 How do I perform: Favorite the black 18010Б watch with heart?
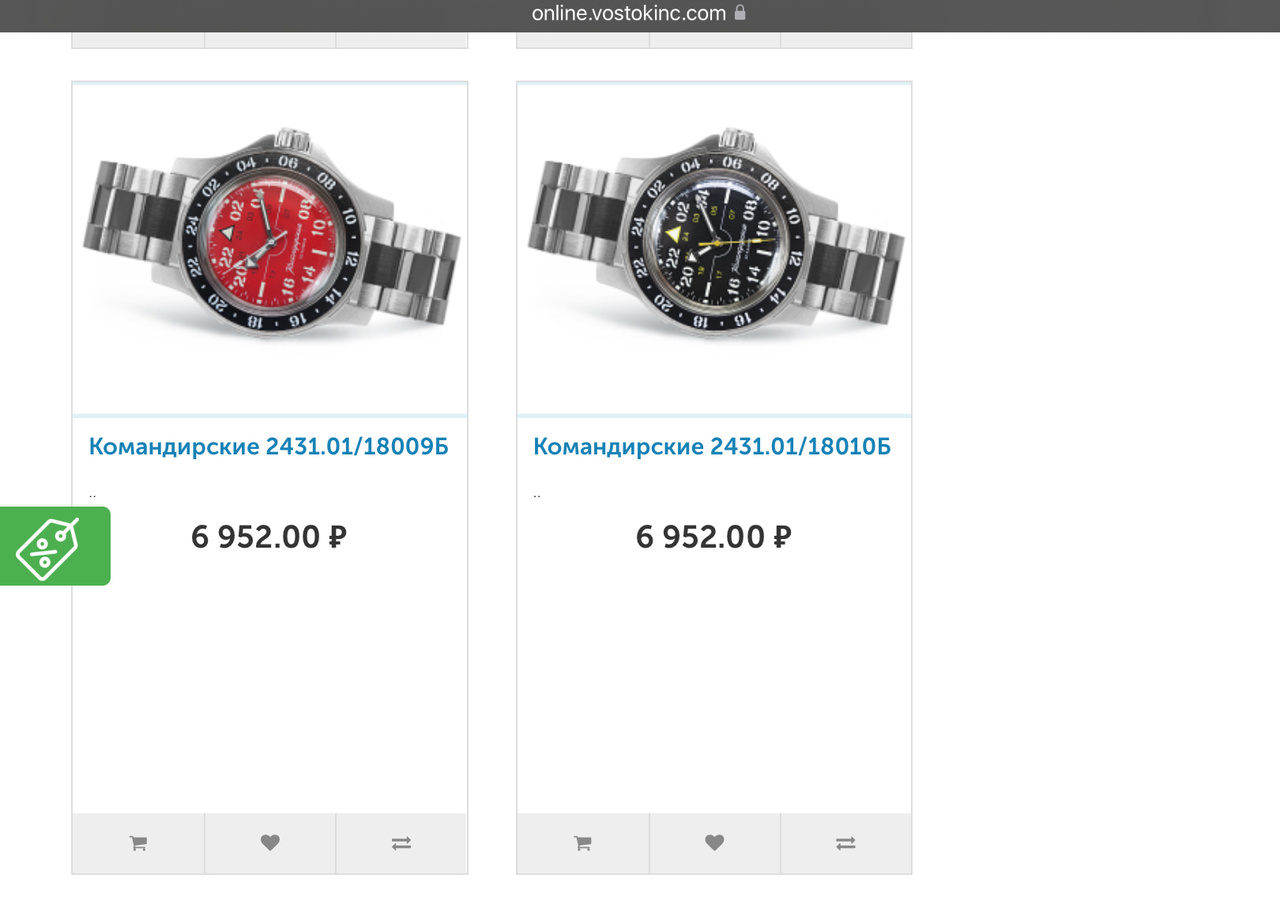[x=714, y=843]
